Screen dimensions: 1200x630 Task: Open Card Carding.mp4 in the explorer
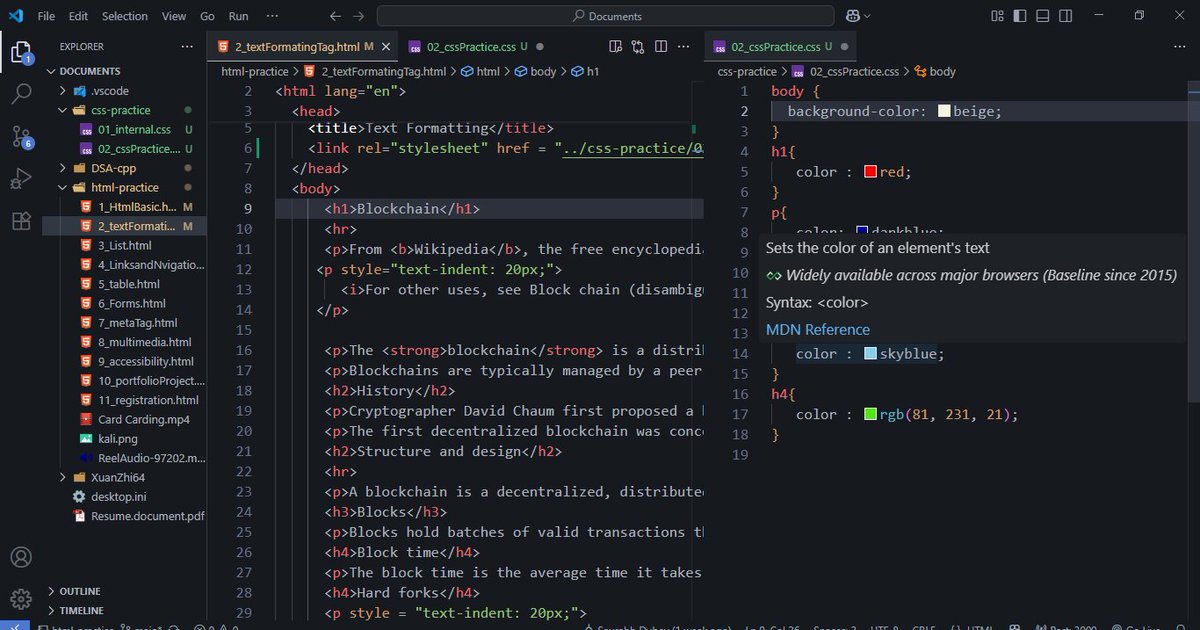coord(143,420)
